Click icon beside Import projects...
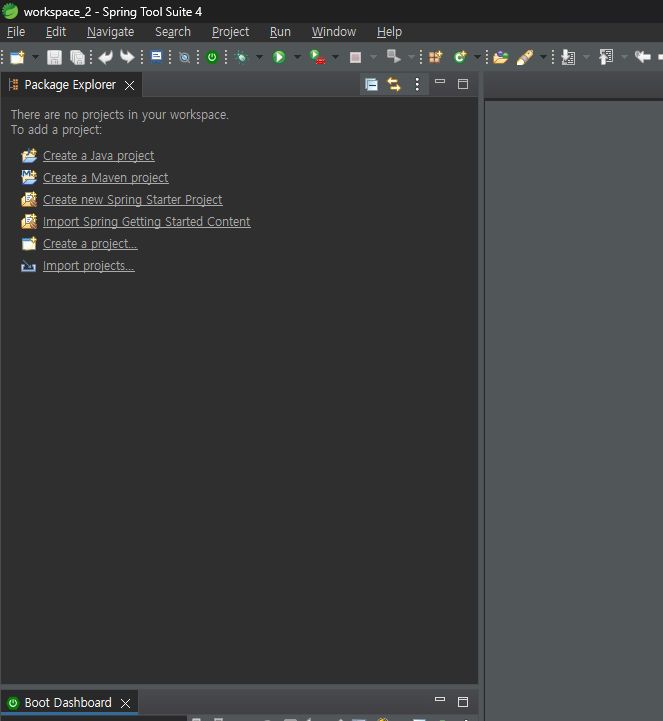This screenshot has width=663, height=721. pyautogui.click(x=29, y=266)
